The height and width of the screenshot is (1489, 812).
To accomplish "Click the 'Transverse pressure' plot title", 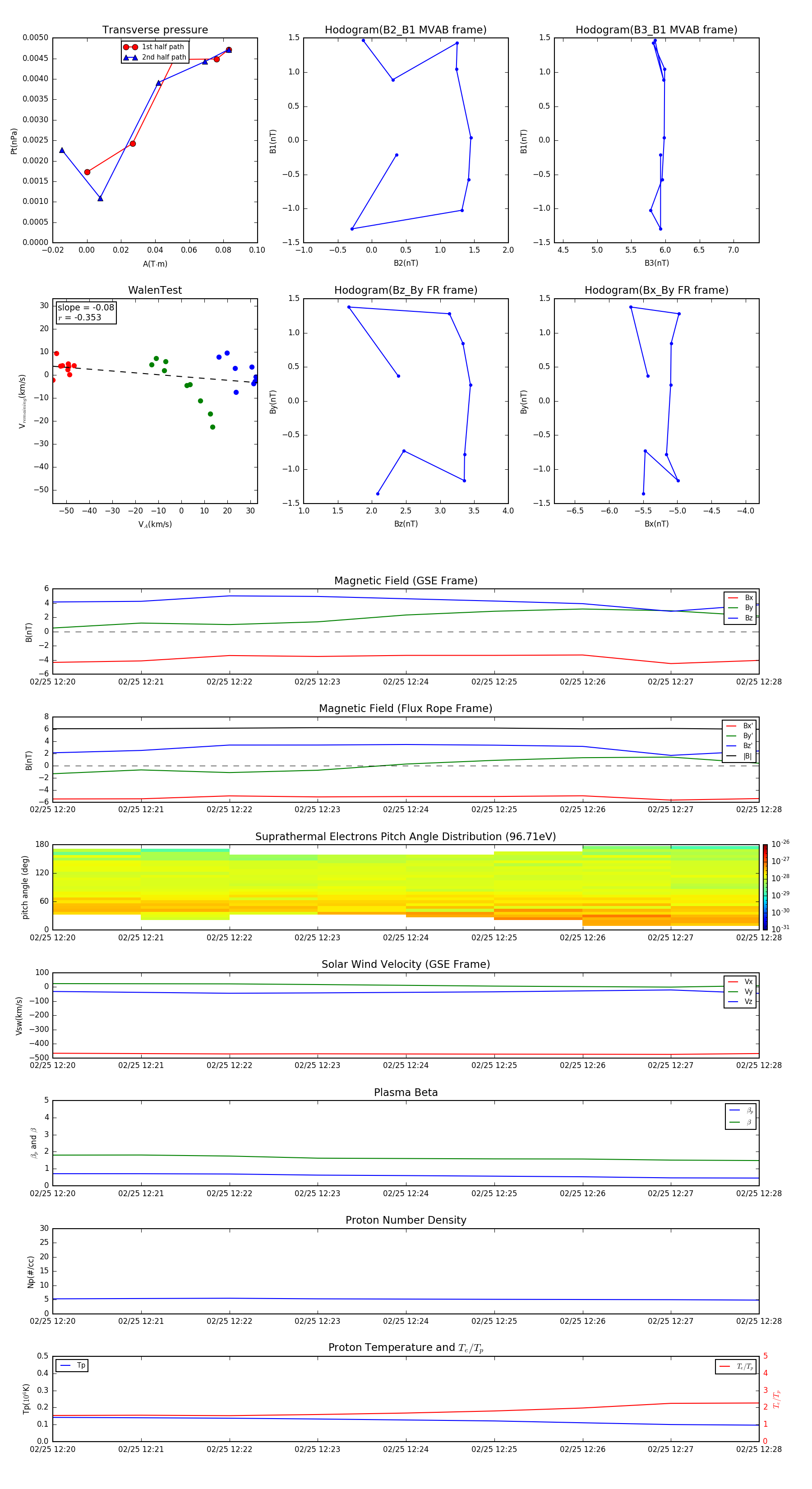I will click(x=155, y=30).
